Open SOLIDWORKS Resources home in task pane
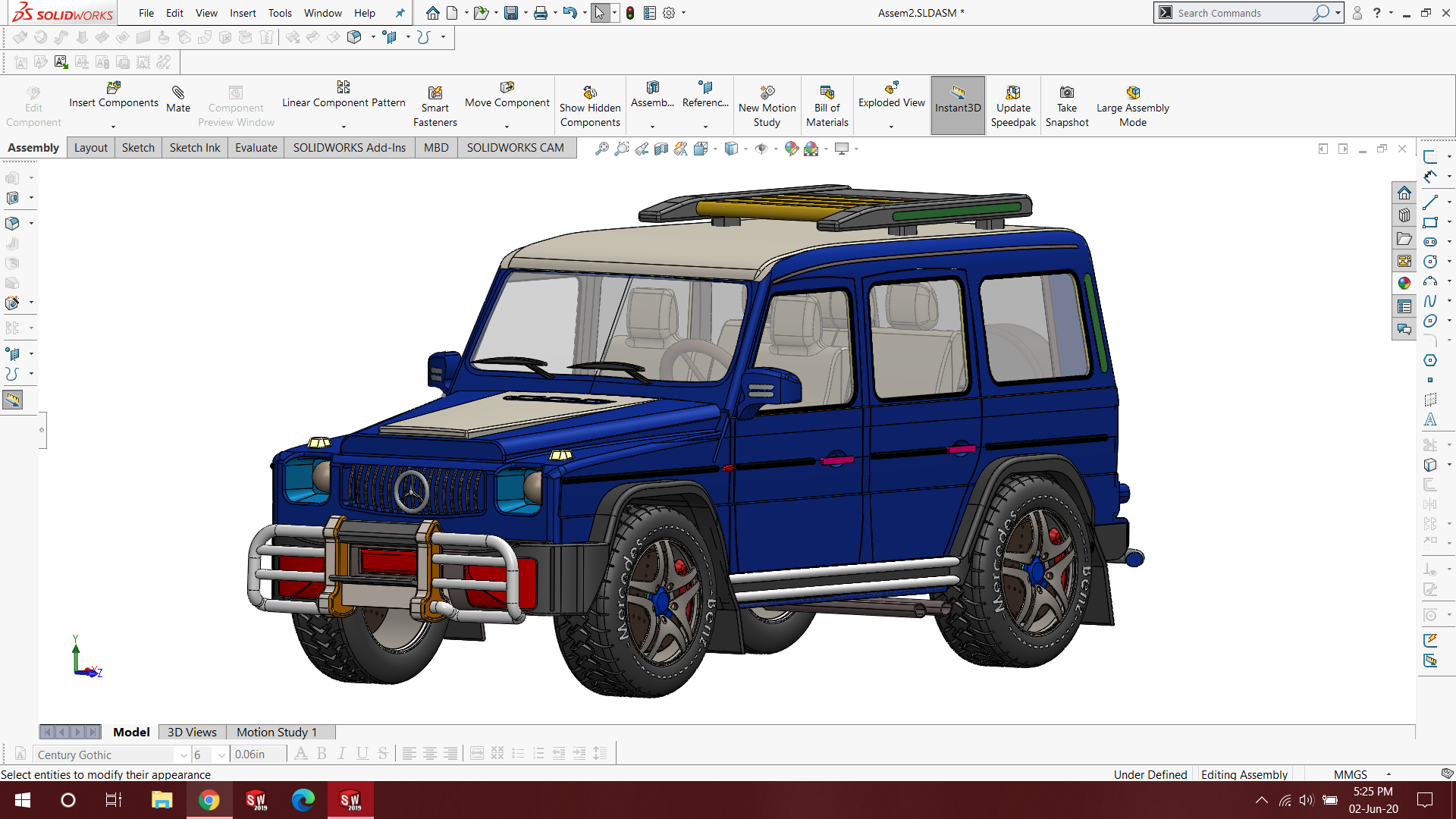The width and height of the screenshot is (1456, 819). [1404, 193]
